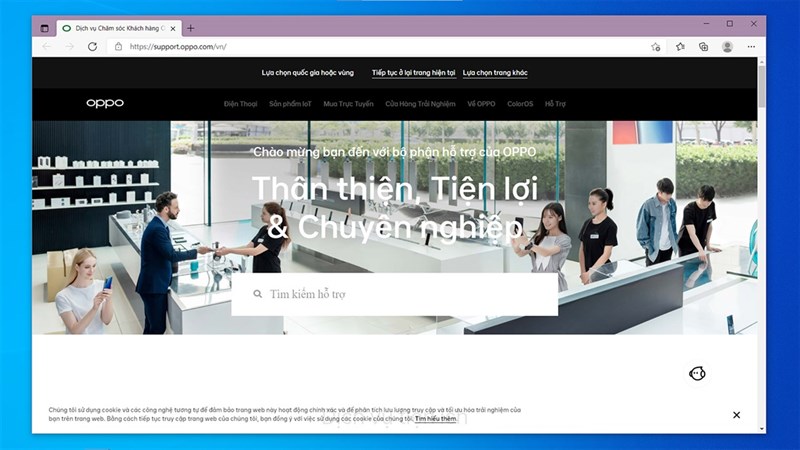Open the Điện Thoại menu
Screen dimensions: 800x450
tap(240, 104)
